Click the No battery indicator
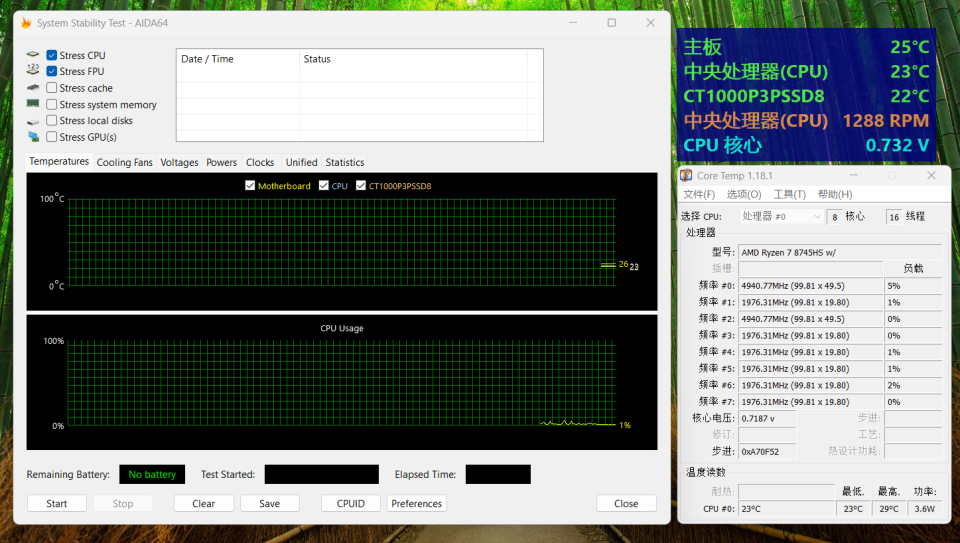Viewport: 960px width, 543px height. coord(152,474)
